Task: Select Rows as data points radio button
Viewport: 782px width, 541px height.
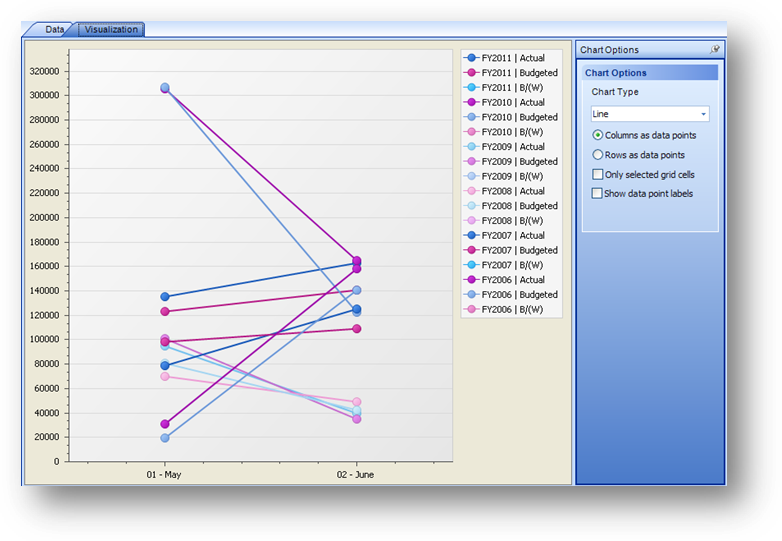Action: pyautogui.click(x=597, y=155)
